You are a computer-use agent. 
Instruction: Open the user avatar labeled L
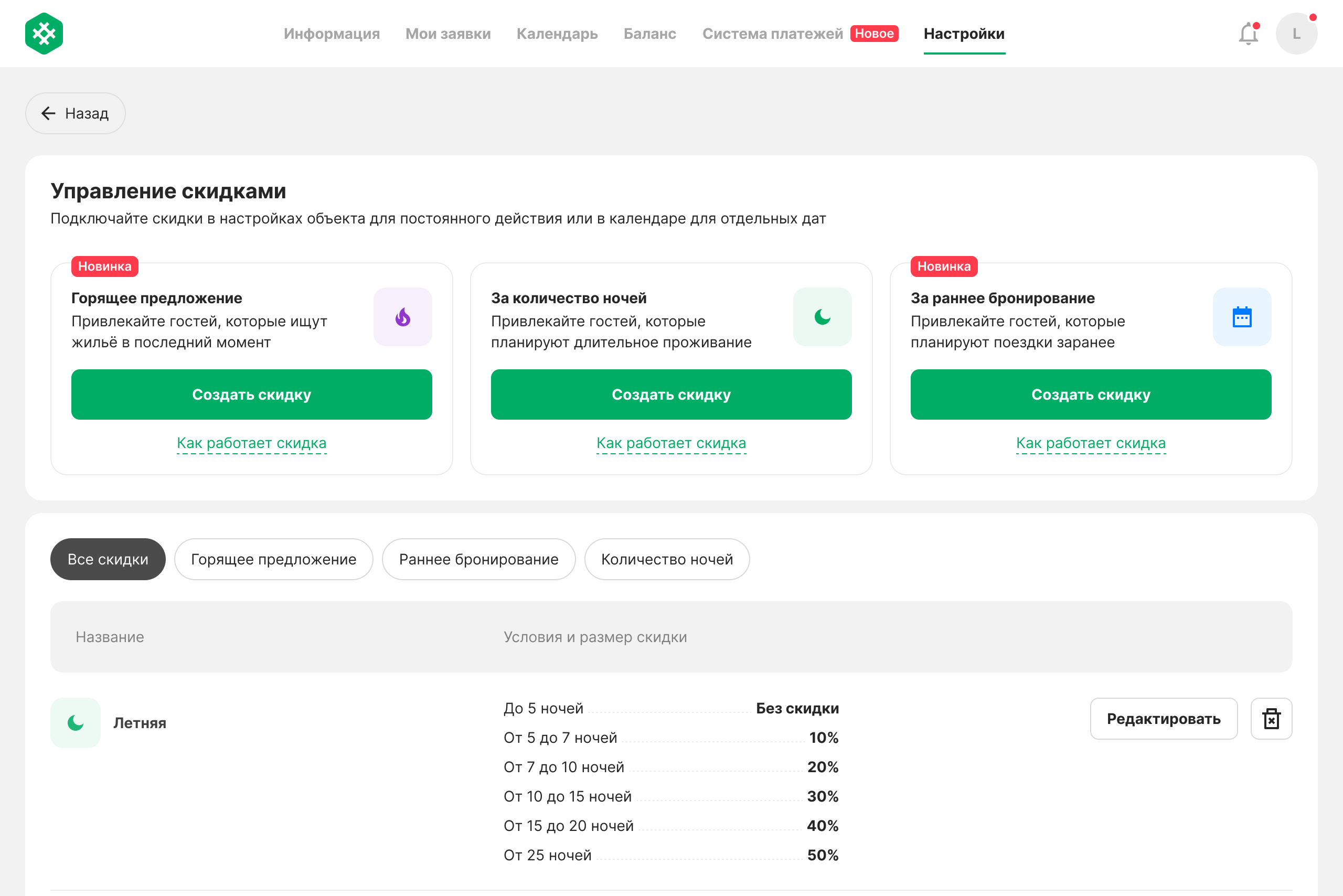[1296, 34]
